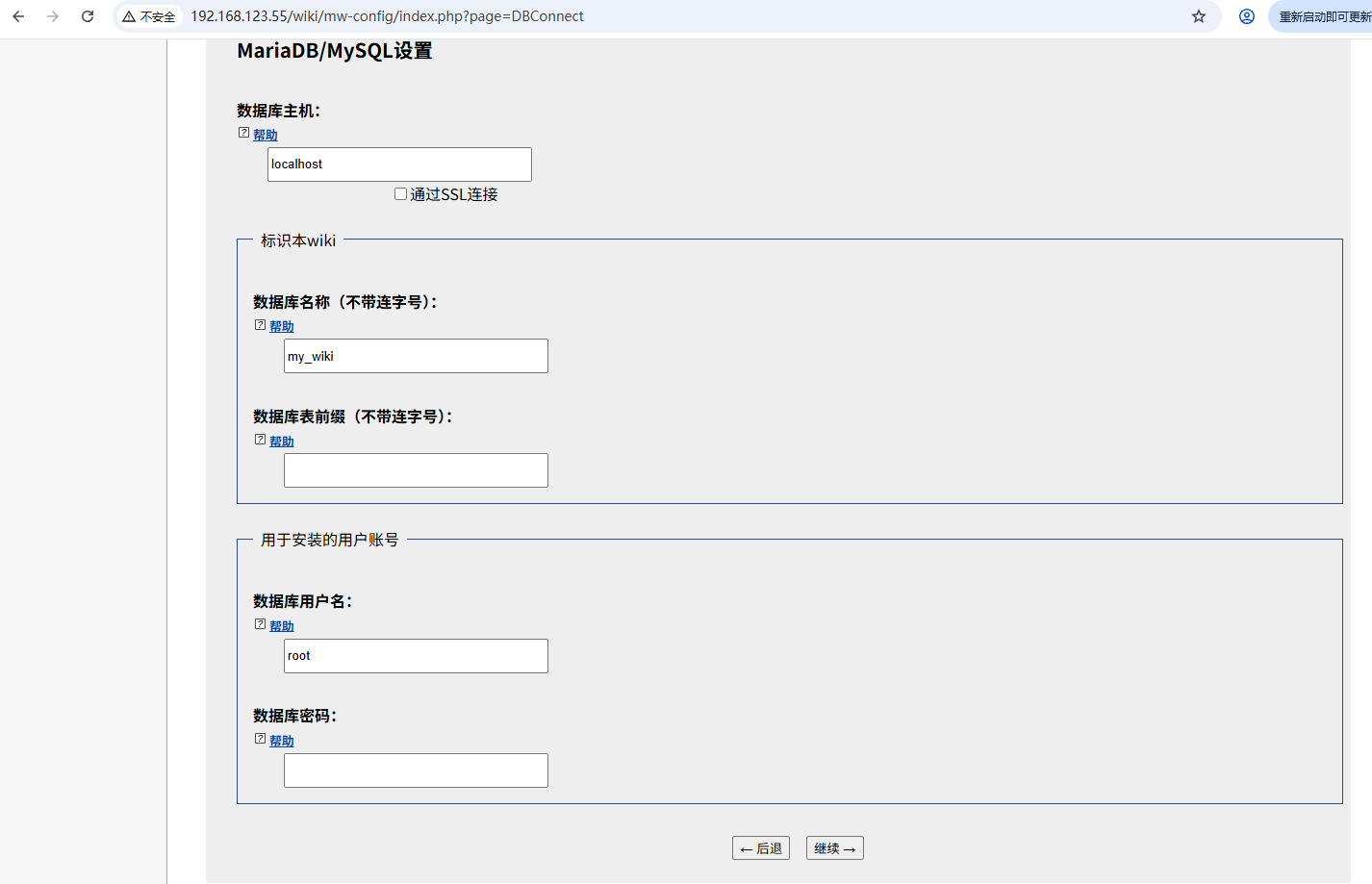This screenshot has width=1372, height=884.
Task: Click the MariaDB/MySQL设置 heading
Action: [335, 51]
